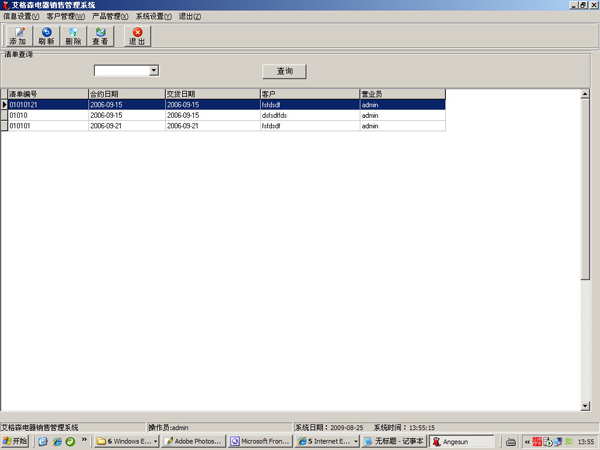
Task: Open the 产品管理 menu
Action: (x=110, y=17)
